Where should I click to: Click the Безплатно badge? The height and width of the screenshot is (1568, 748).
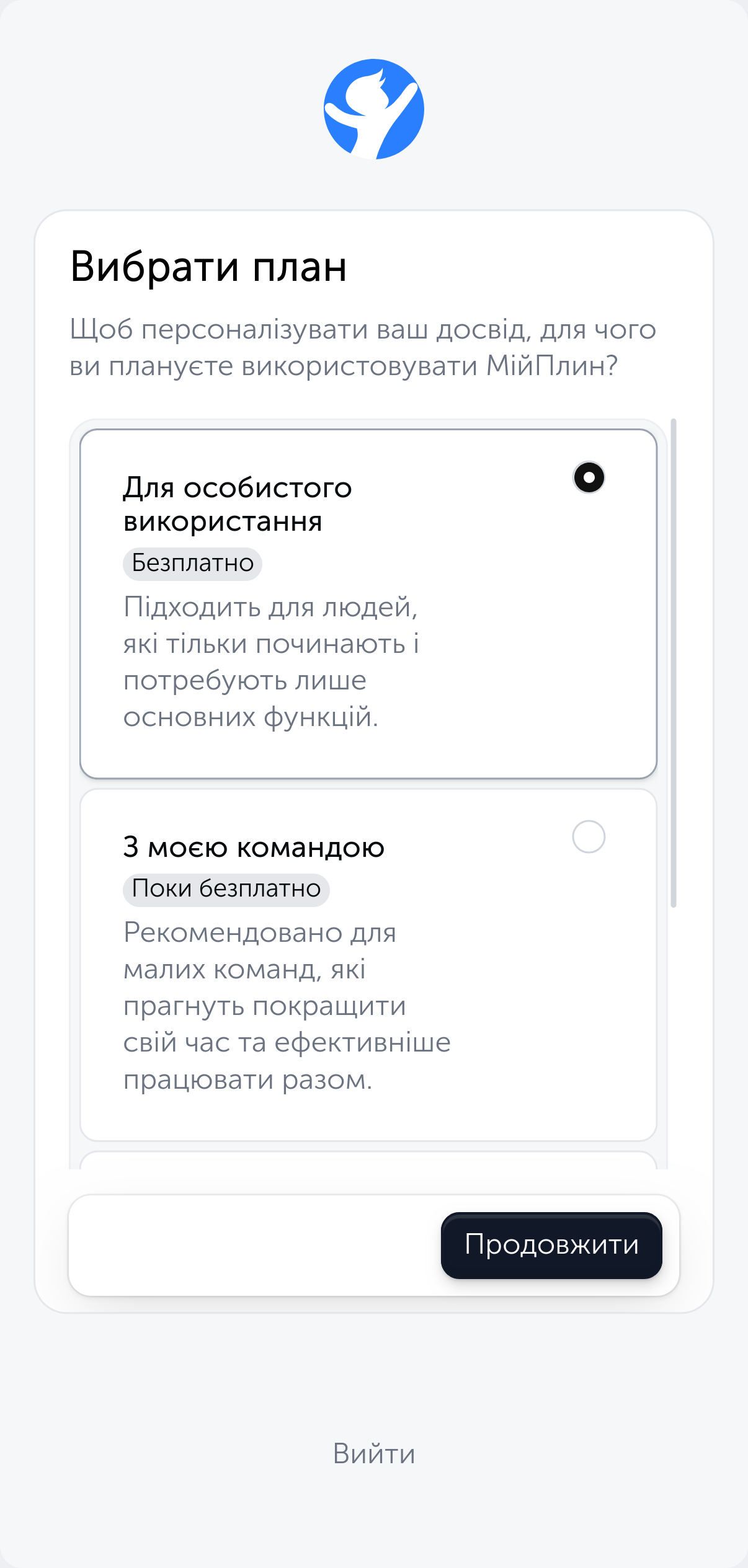192,564
